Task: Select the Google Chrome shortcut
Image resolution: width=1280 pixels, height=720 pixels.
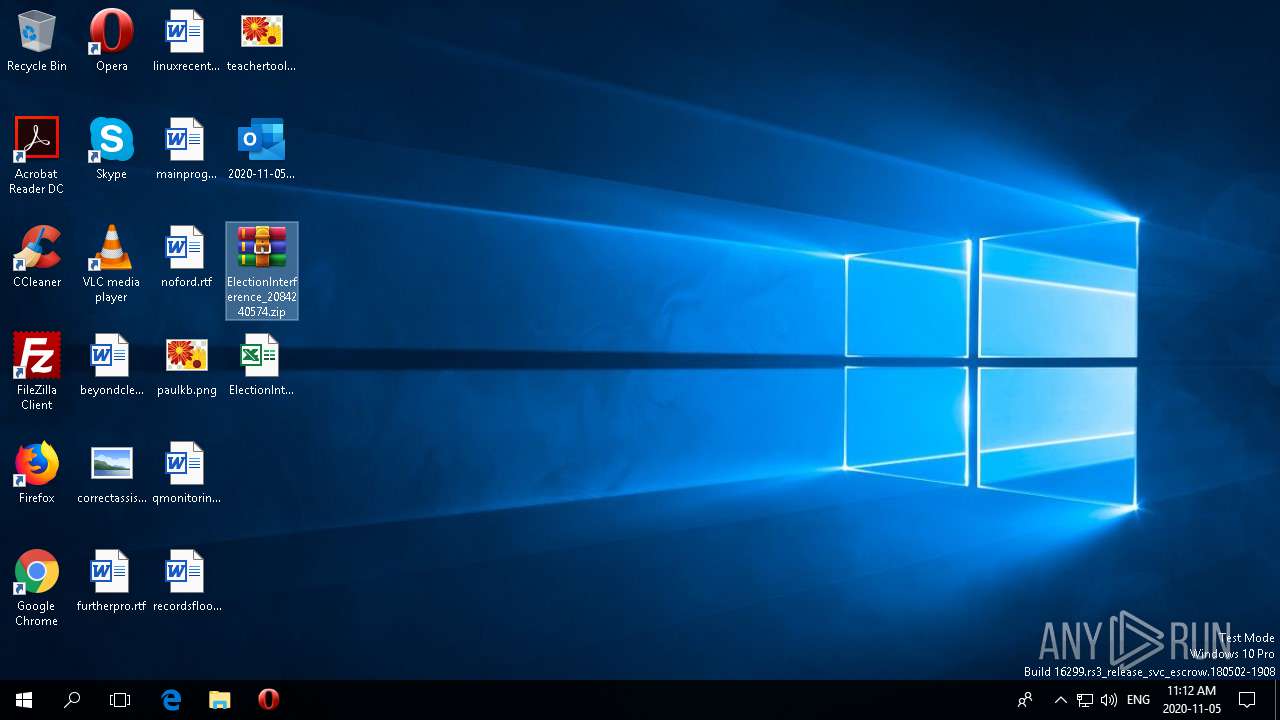Action: [37, 587]
